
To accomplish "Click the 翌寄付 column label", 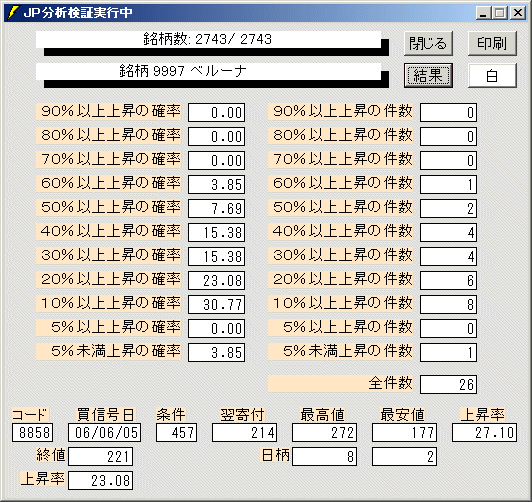I will [x=242, y=414].
